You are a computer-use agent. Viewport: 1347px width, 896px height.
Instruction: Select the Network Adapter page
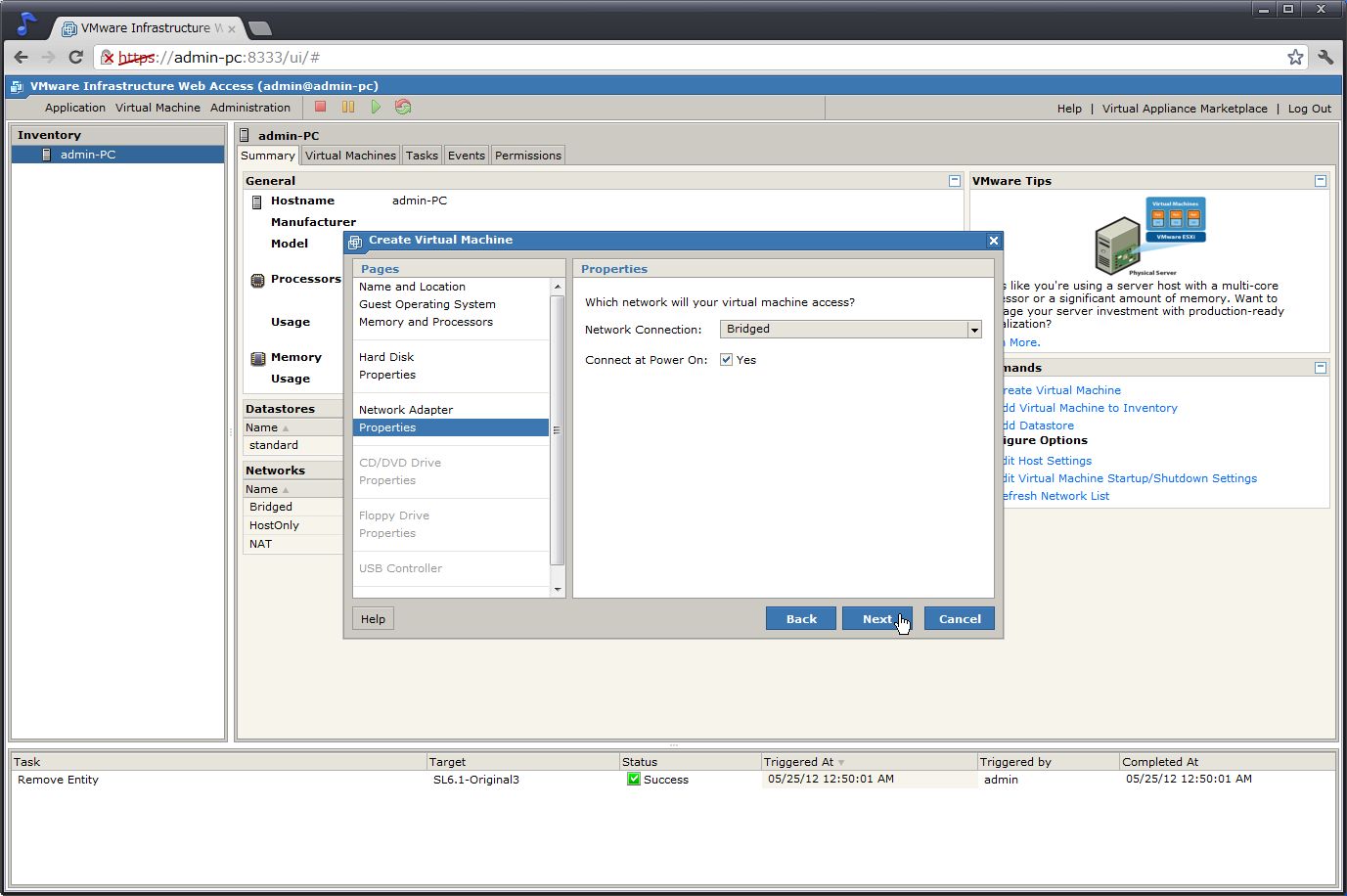406,410
